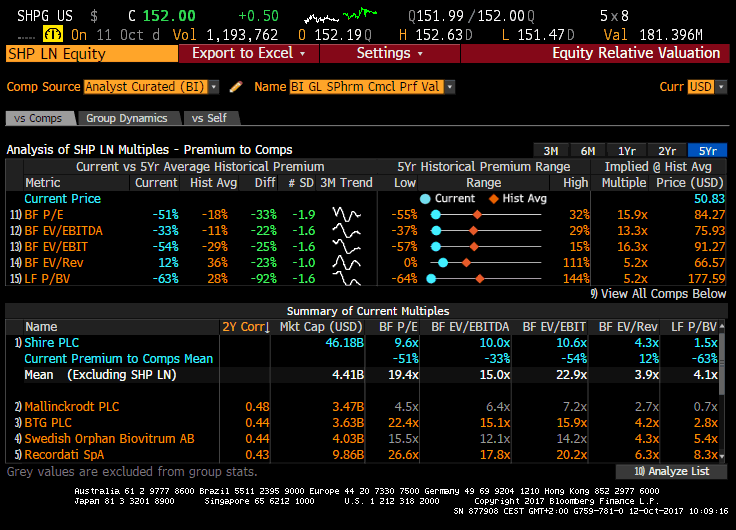736x530 pixels.
Task: Click the Analyze List button
Action: point(671,471)
